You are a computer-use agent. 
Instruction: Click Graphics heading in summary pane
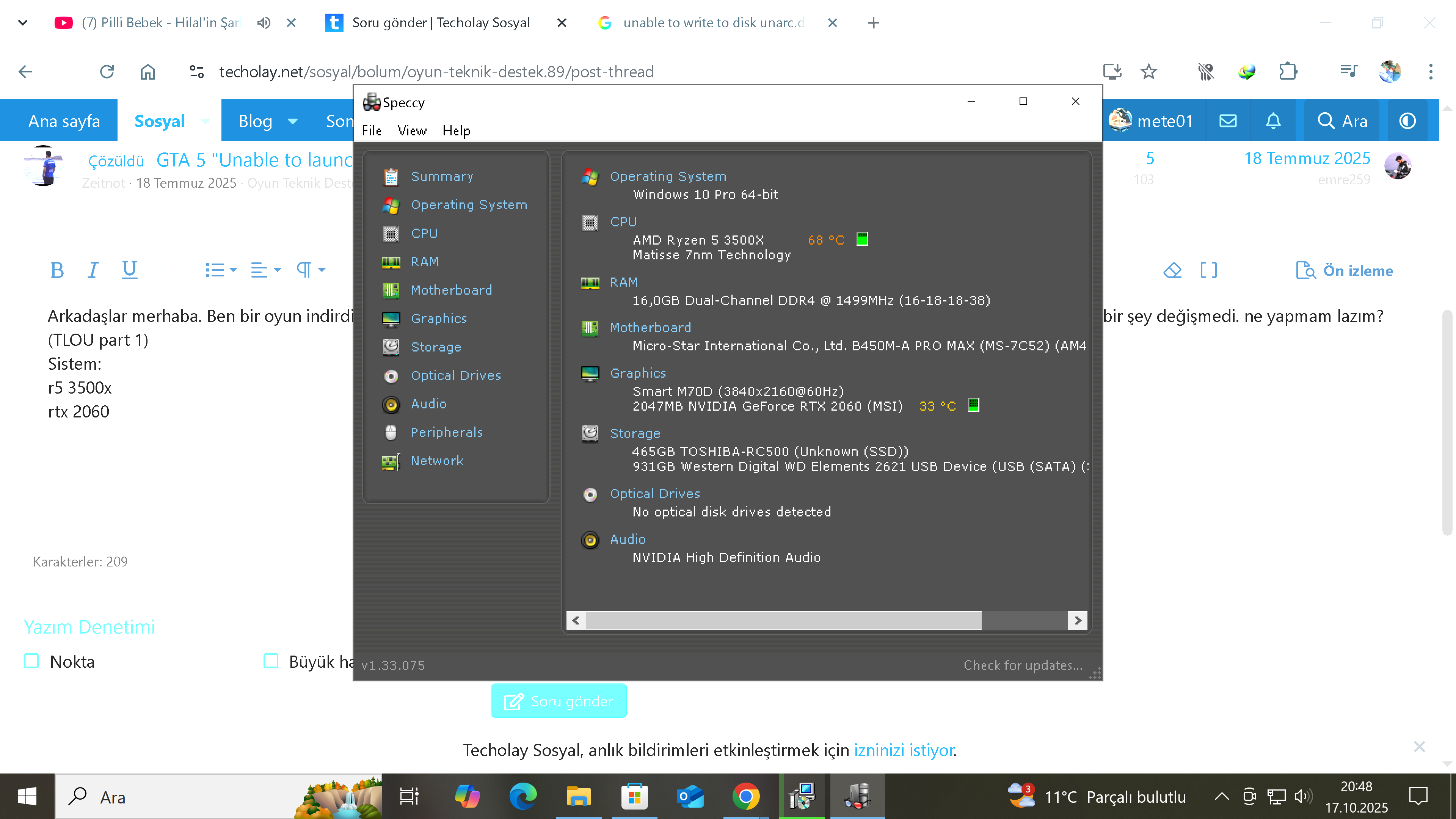(637, 373)
